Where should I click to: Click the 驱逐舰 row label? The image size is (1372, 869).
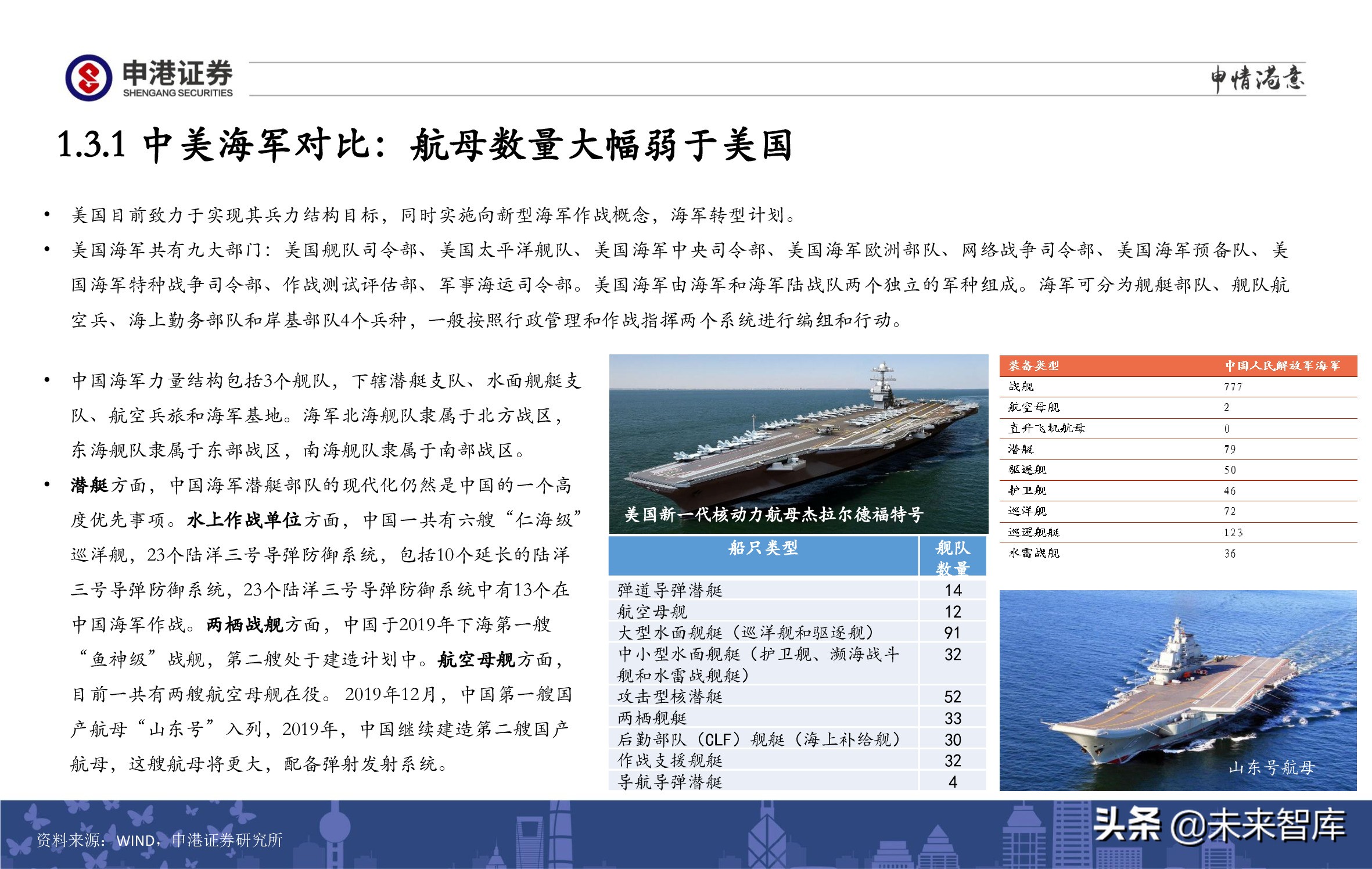tap(1028, 469)
